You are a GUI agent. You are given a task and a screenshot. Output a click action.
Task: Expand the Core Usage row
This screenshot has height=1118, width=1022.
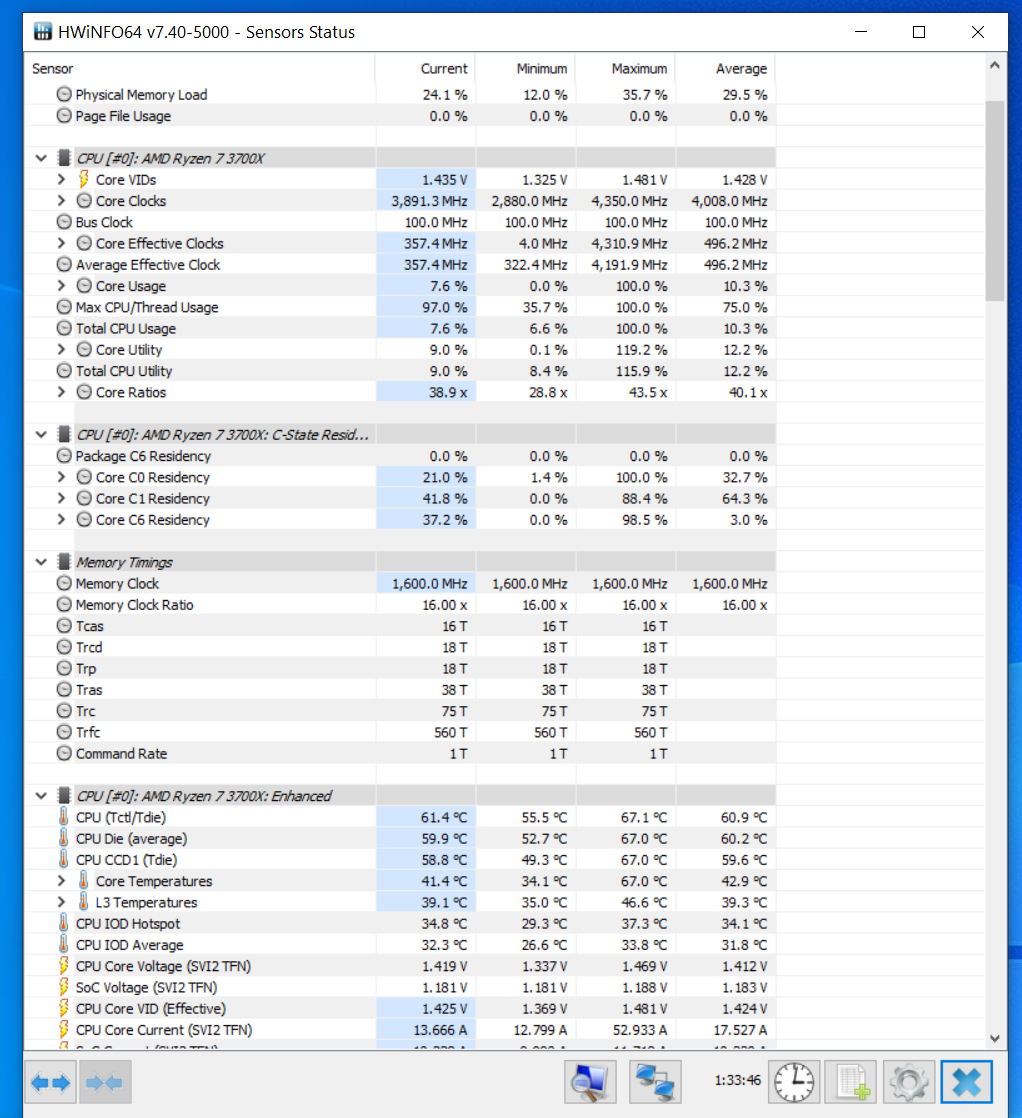[x=61, y=285]
